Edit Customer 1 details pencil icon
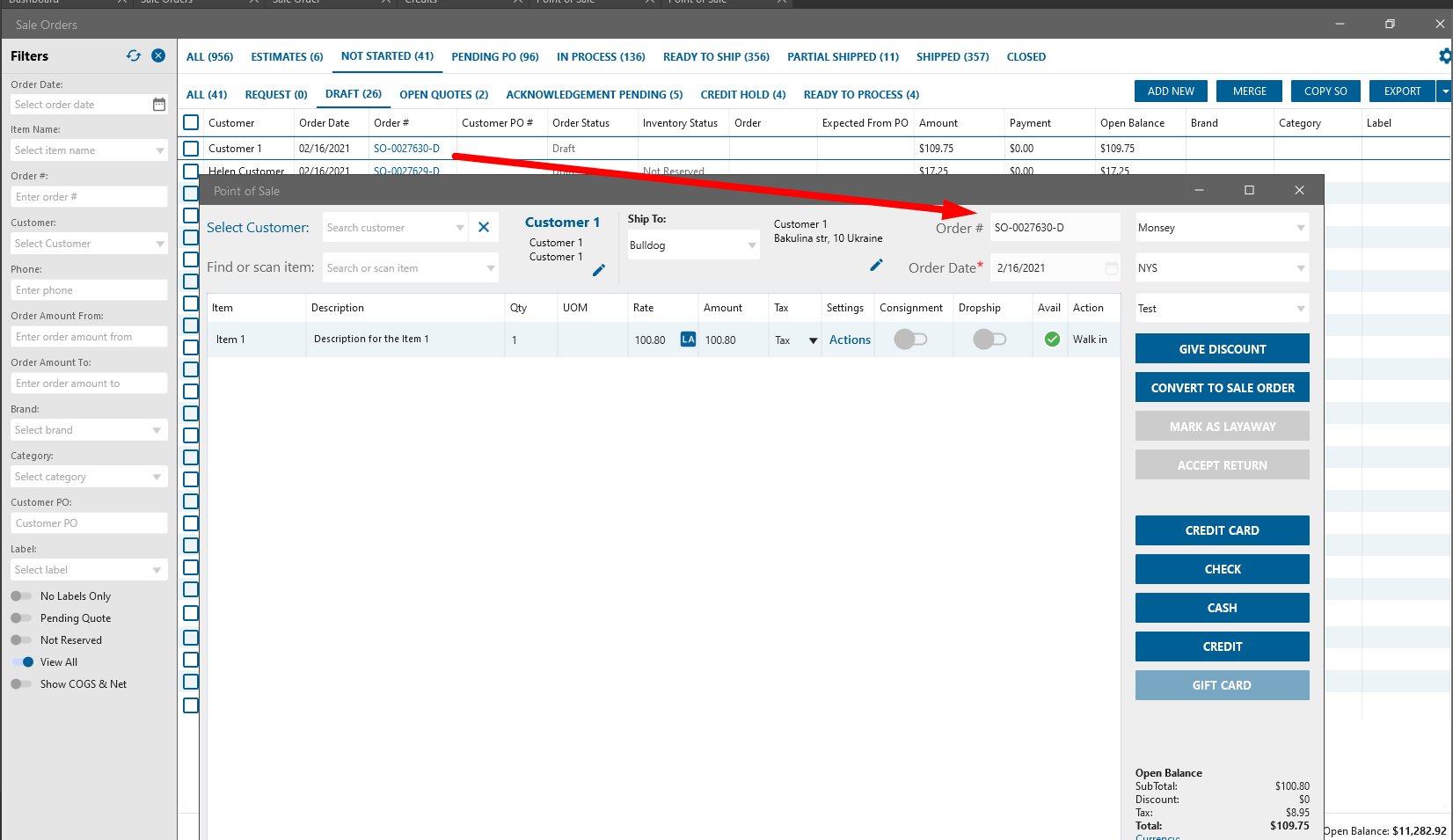This screenshot has width=1453, height=840. coord(599,270)
